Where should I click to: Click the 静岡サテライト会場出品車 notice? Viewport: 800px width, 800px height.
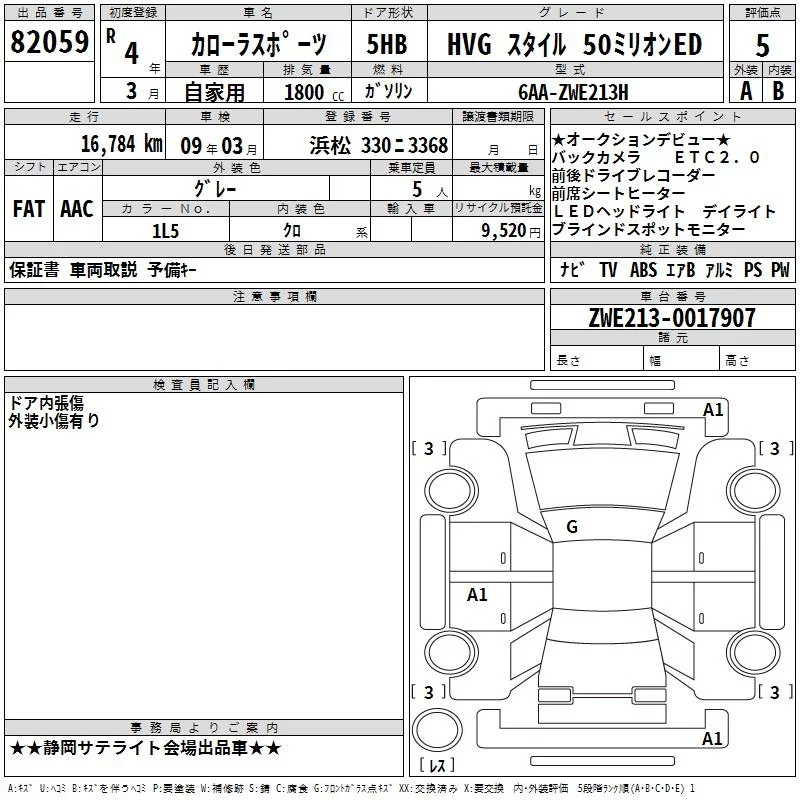pos(145,748)
